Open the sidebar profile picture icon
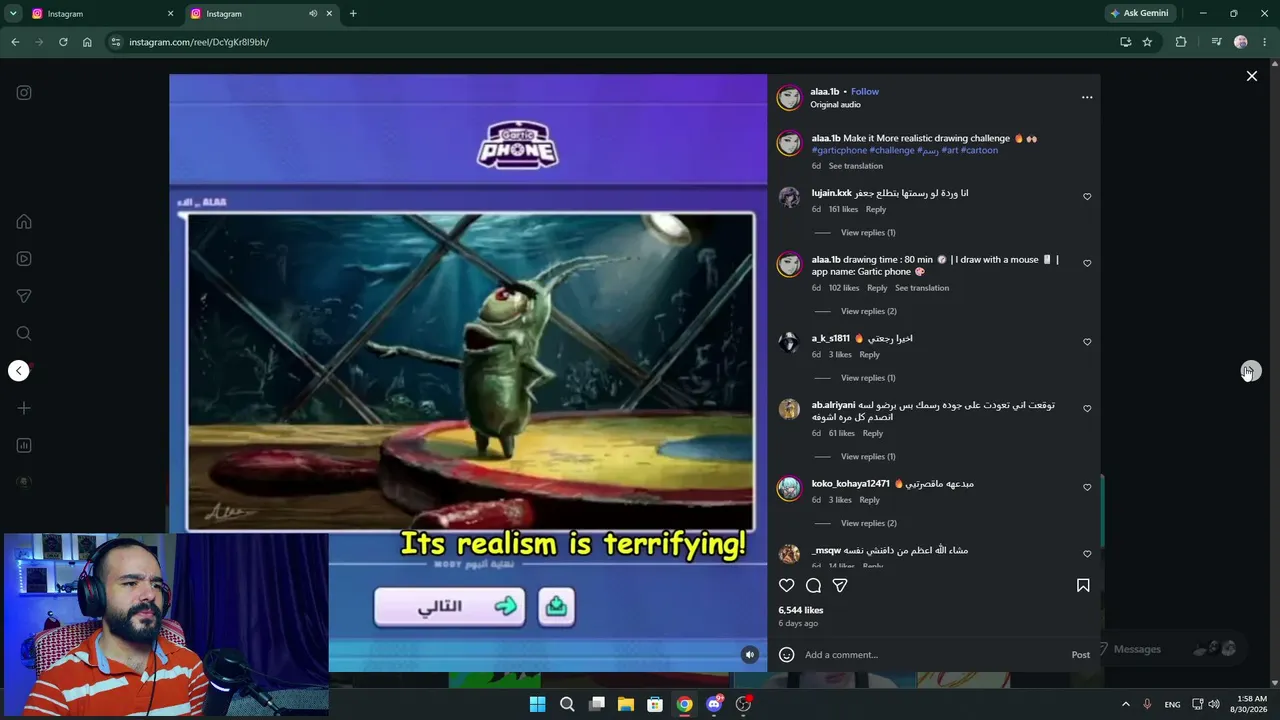This screenshot has height=720, width=1280. tap(24, 482)
